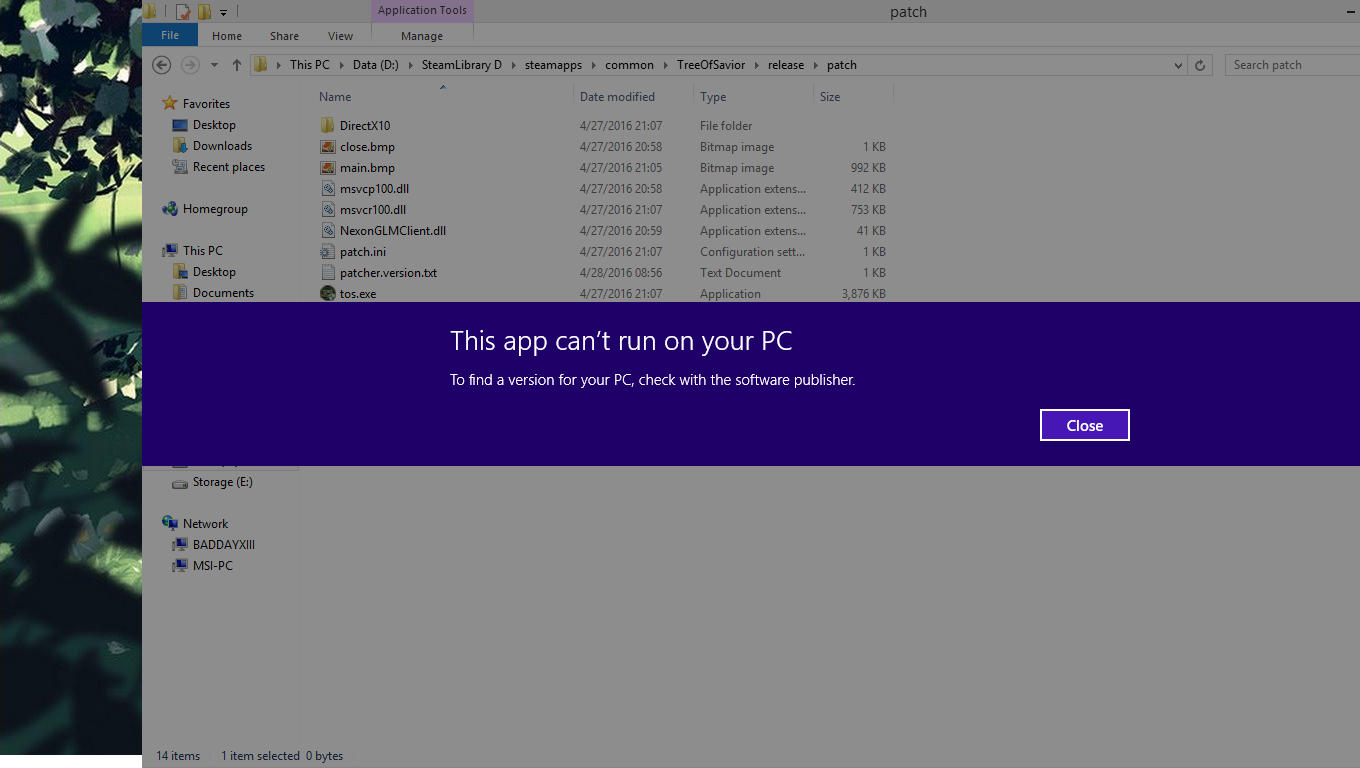
Task: Click TreeOfSavior in the address breadcrumb
Action: [710, 65]
